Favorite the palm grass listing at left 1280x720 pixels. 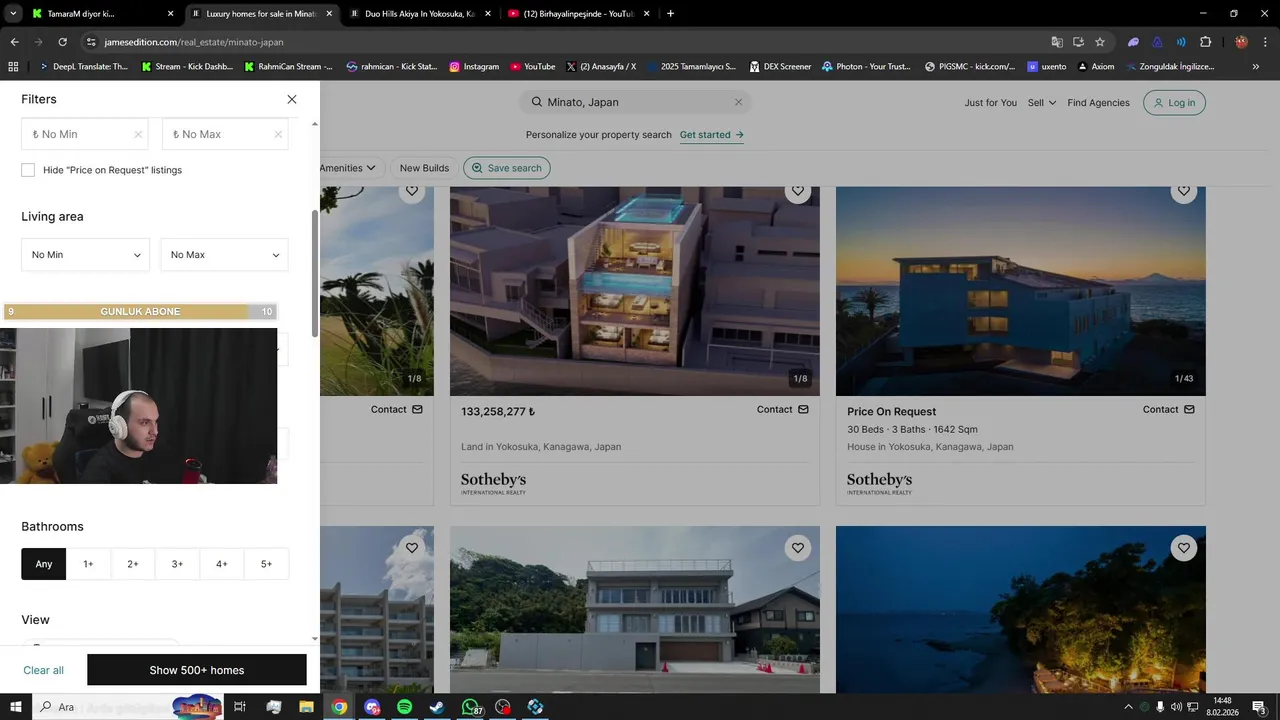point(411,191)
